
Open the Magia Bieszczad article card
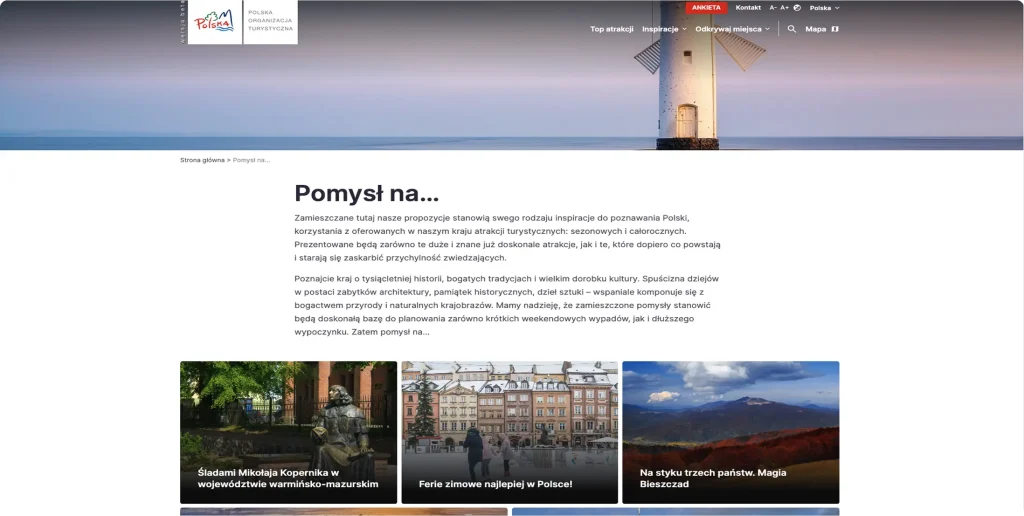730,432
